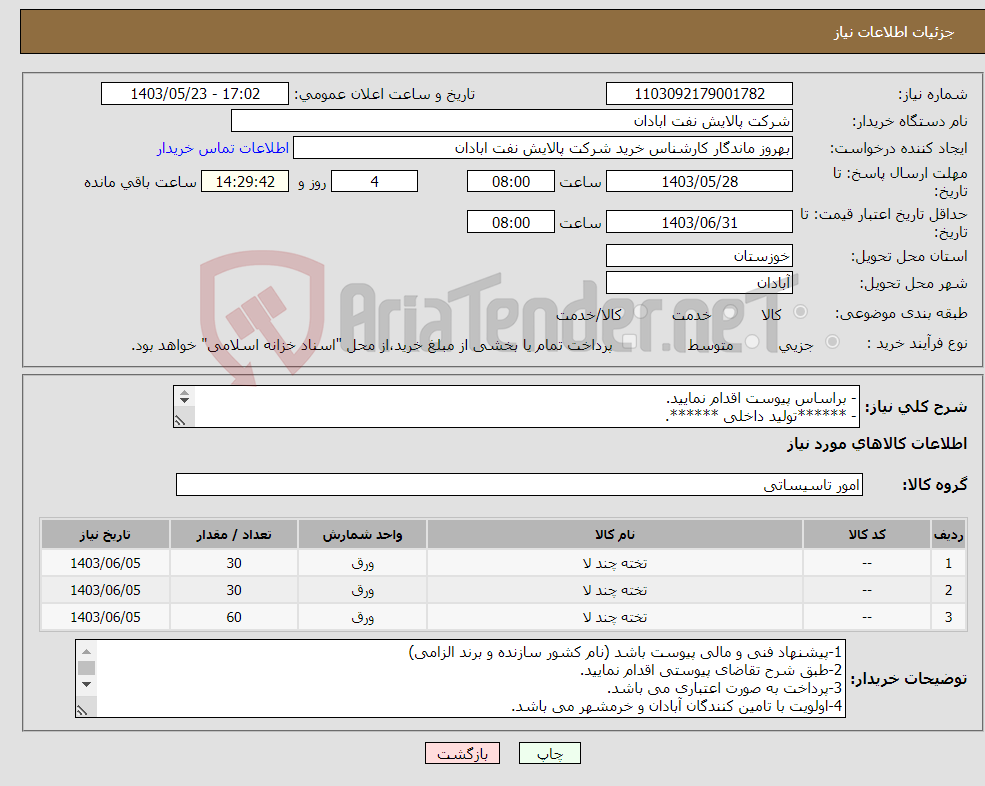Click up arrow of توضیحات خریدار scrollbar

point(87,652)
